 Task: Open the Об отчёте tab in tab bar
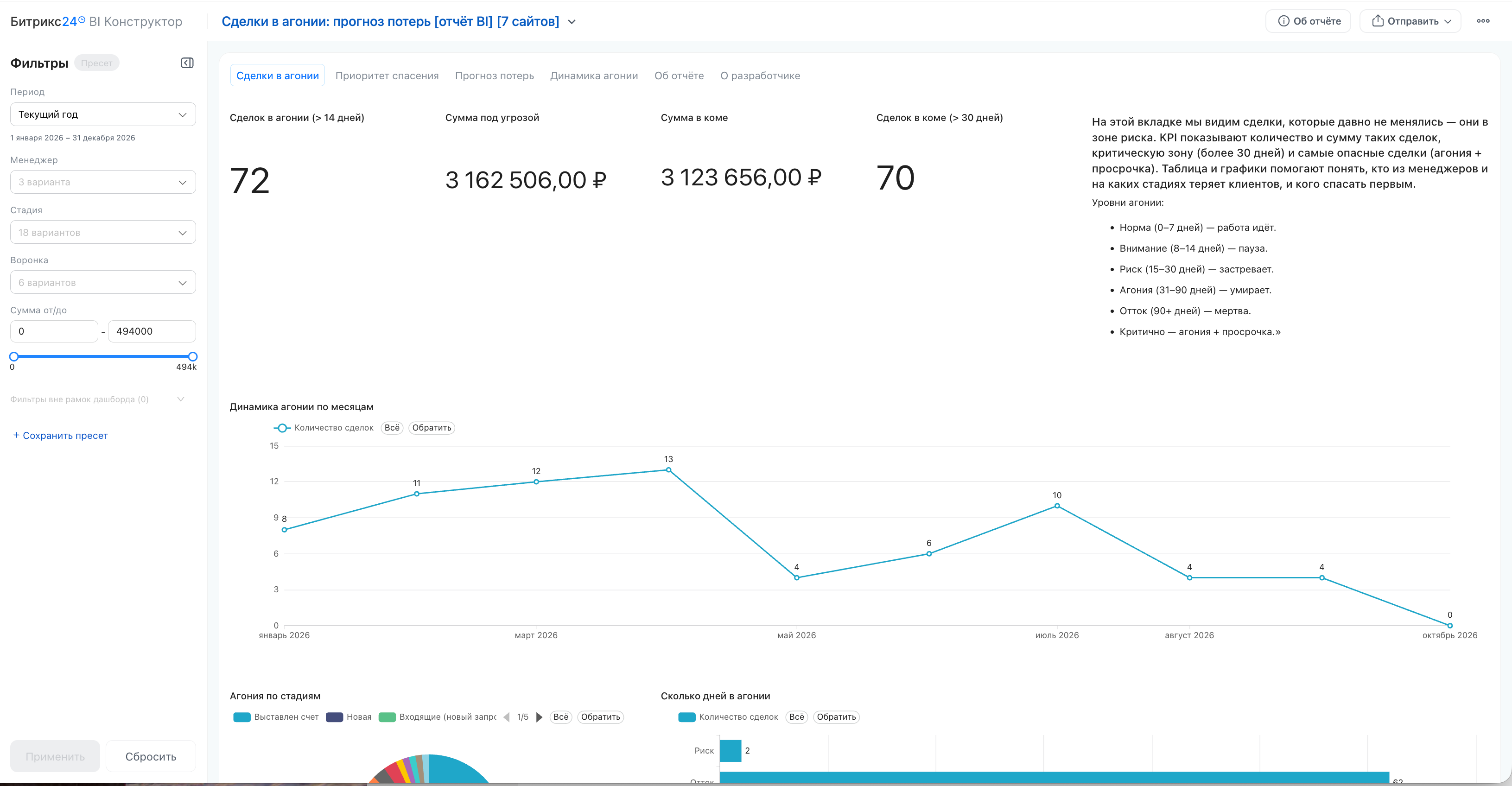[x=679, y=76]
